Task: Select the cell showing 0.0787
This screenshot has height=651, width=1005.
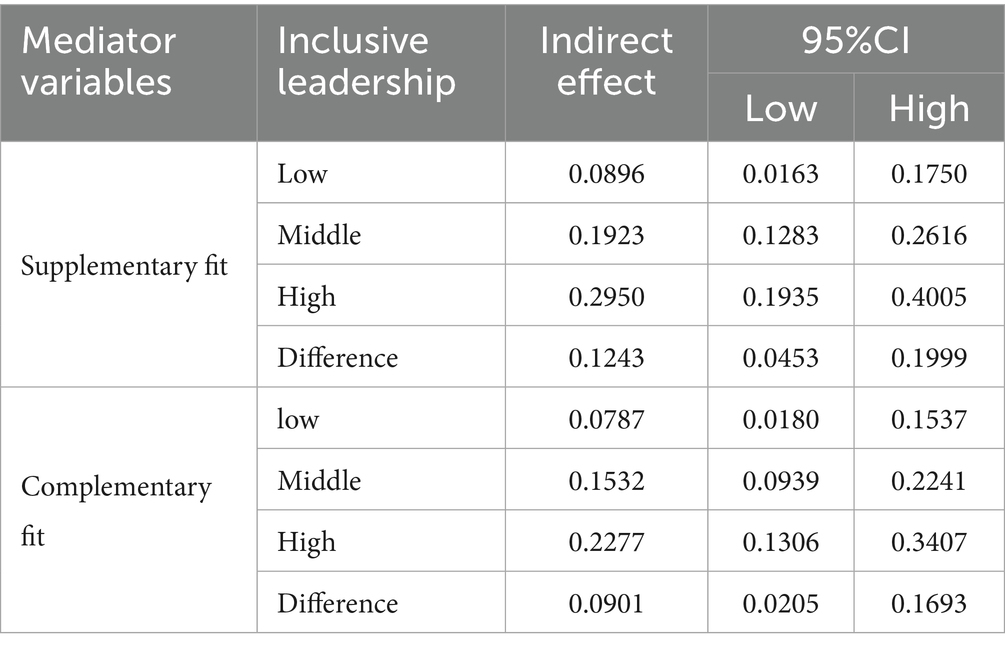Action: 606,418
